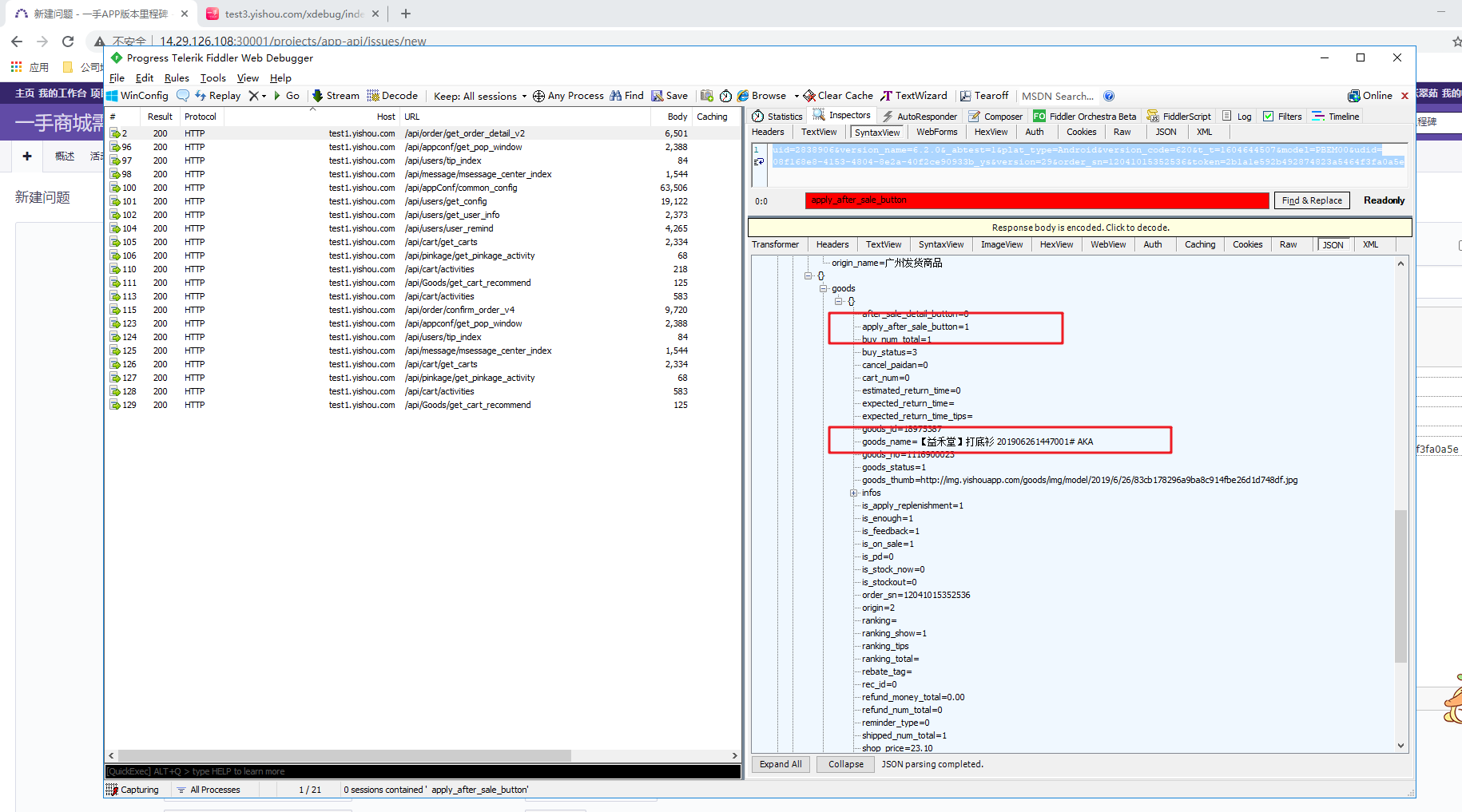Click the Collapse button
The image size is (1462, 812).
pyautogui.click(x=845, y=764)
